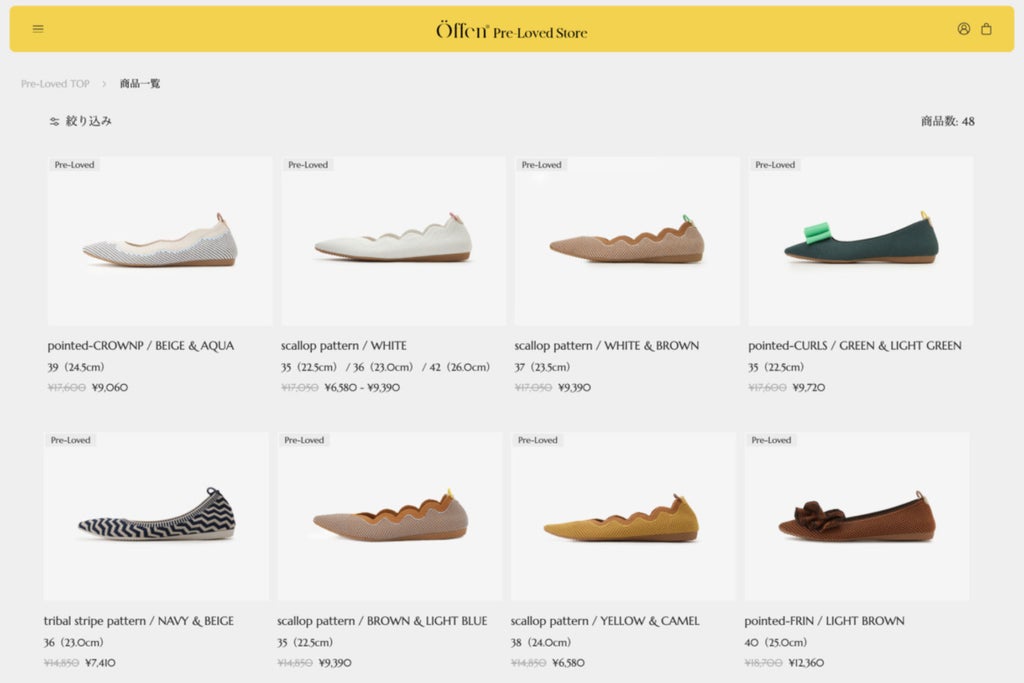Click the 商品一覧 breadcrumb item
The width and height of the screenshot is (1024, 683).
coord(140,84)
